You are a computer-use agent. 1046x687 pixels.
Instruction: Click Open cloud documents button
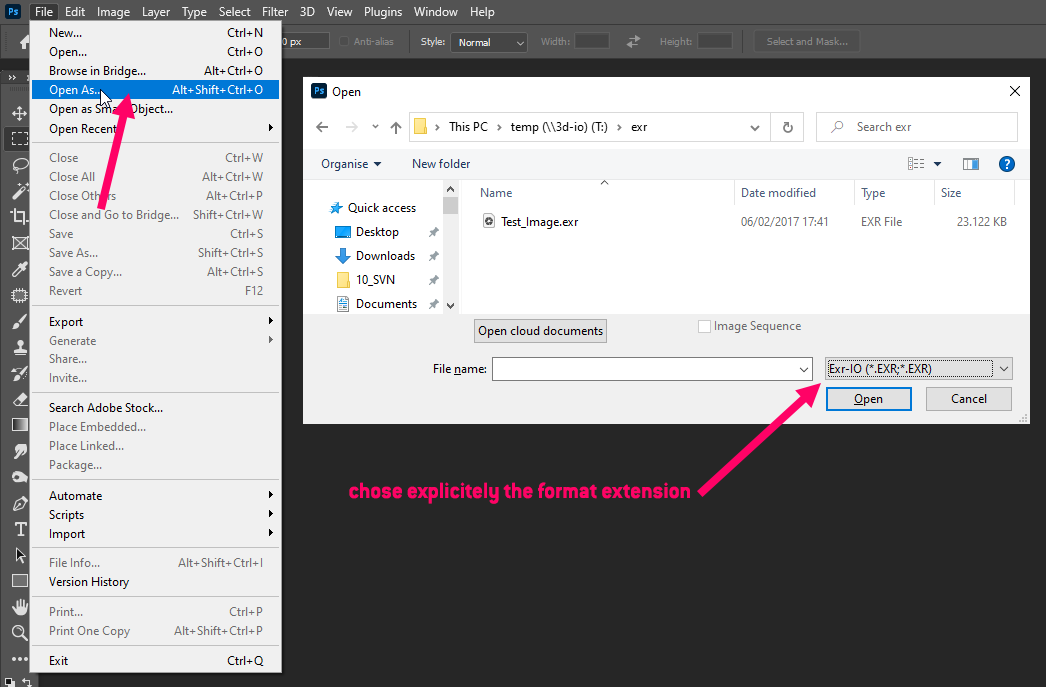(540, 331)
